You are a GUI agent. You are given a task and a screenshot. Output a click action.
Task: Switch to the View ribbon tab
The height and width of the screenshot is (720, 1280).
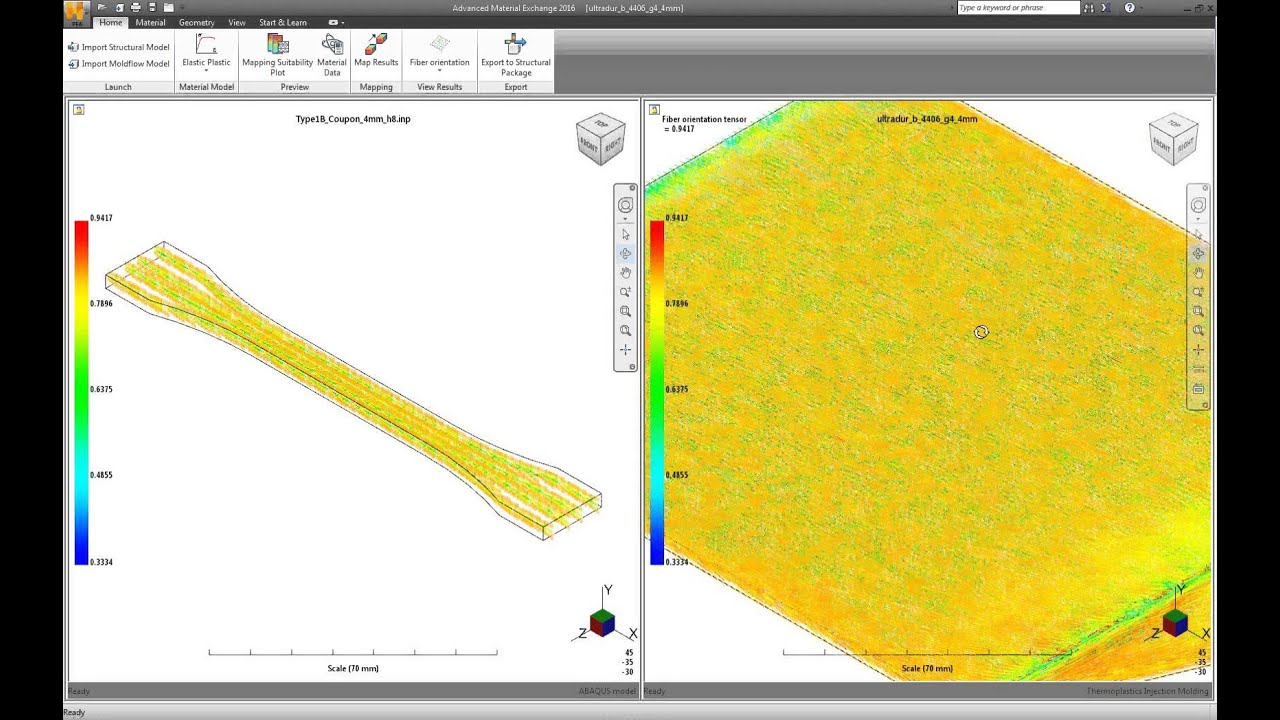point(236,22)
